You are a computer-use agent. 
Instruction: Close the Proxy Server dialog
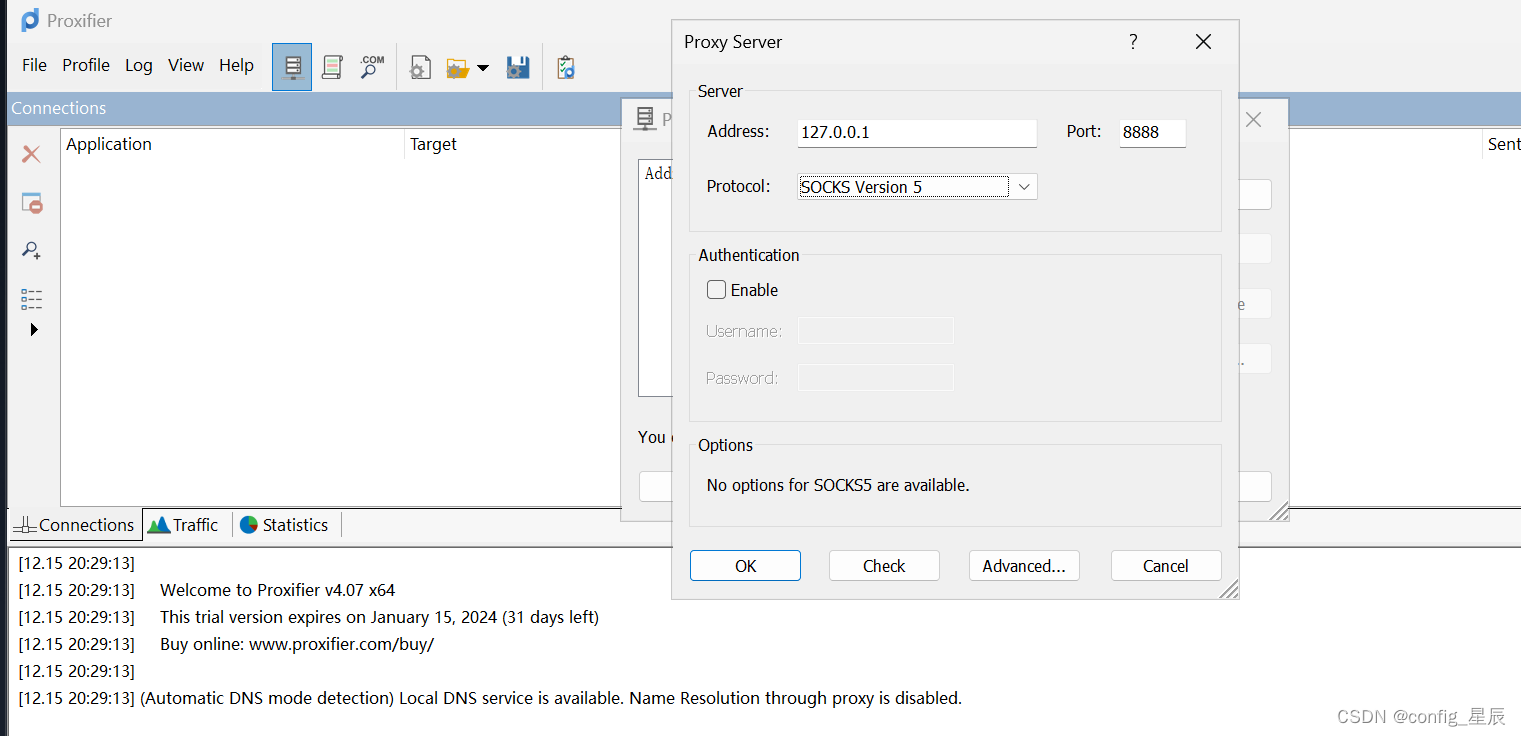point(1203,42)
